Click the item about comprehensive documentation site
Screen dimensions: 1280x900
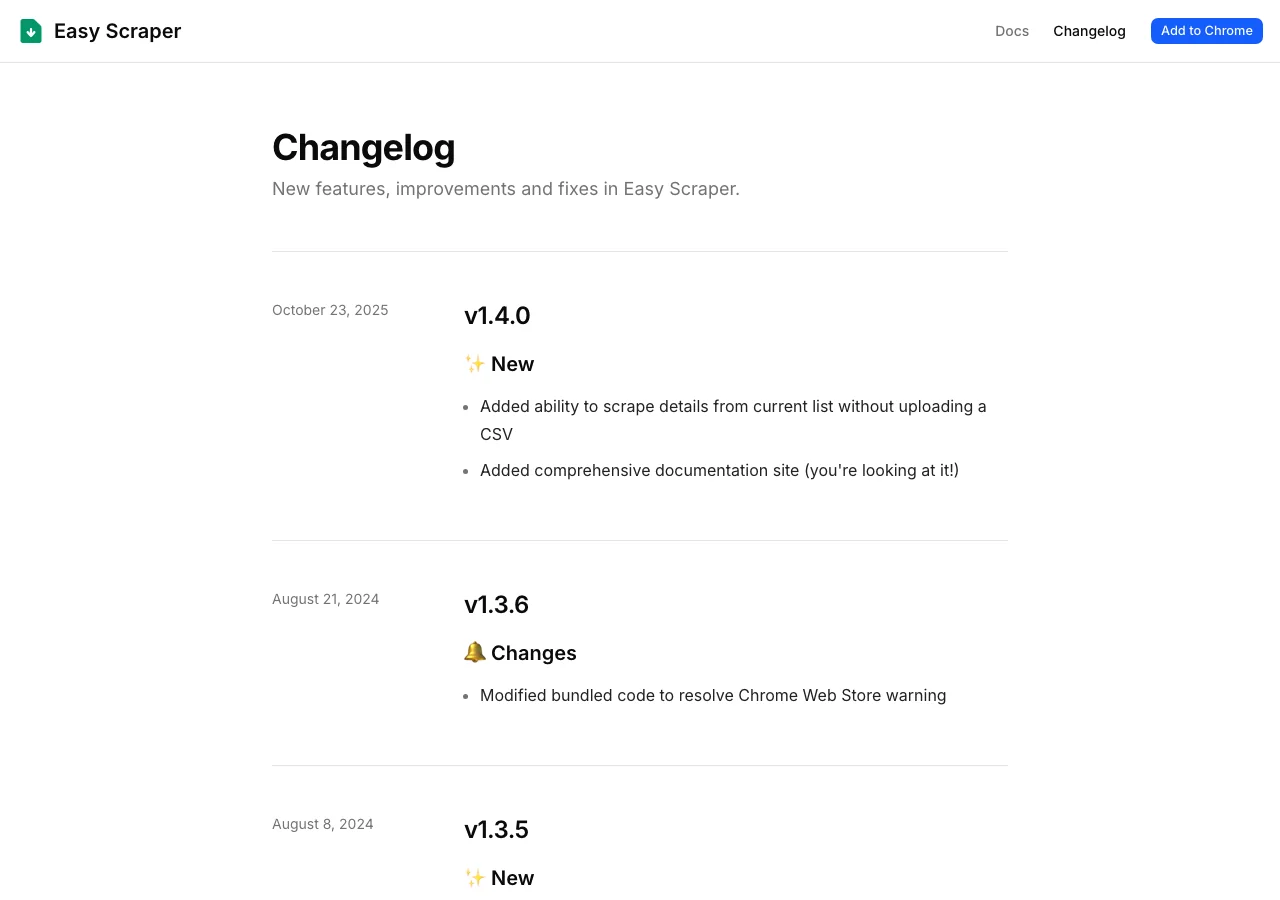click(x=719, y=470)
